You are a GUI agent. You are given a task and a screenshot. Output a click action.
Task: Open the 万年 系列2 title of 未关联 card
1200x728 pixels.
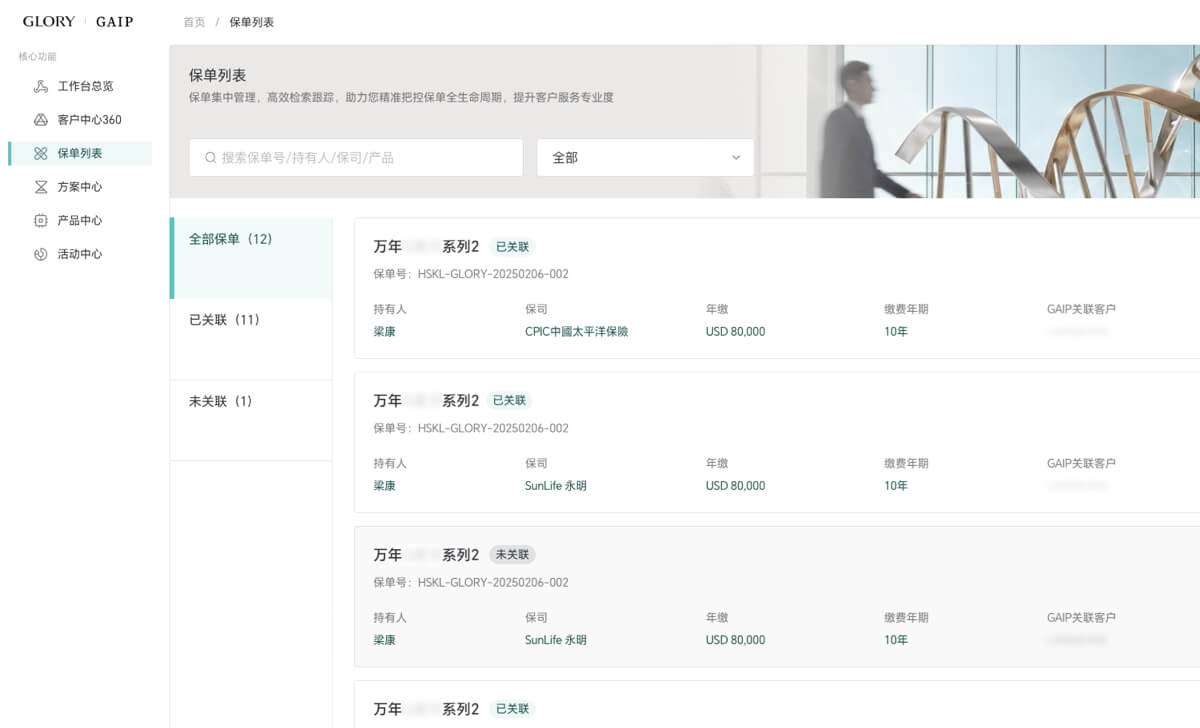[x=427, y=554]
